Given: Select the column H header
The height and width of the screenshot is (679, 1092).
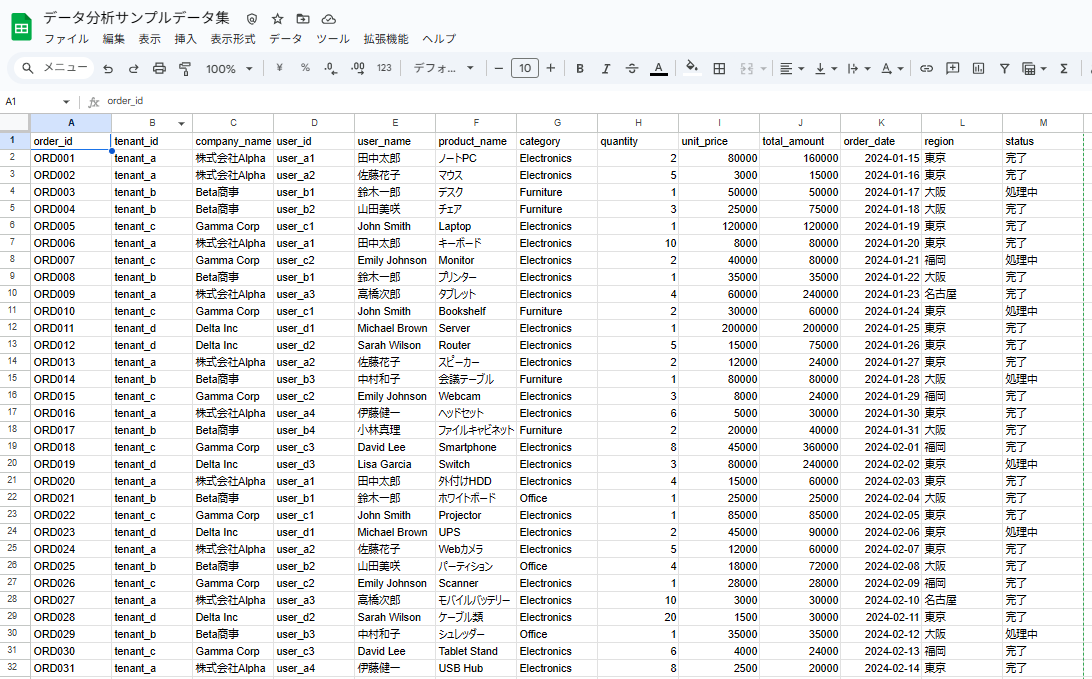Looking at the screenshot, I should point(637,123).
